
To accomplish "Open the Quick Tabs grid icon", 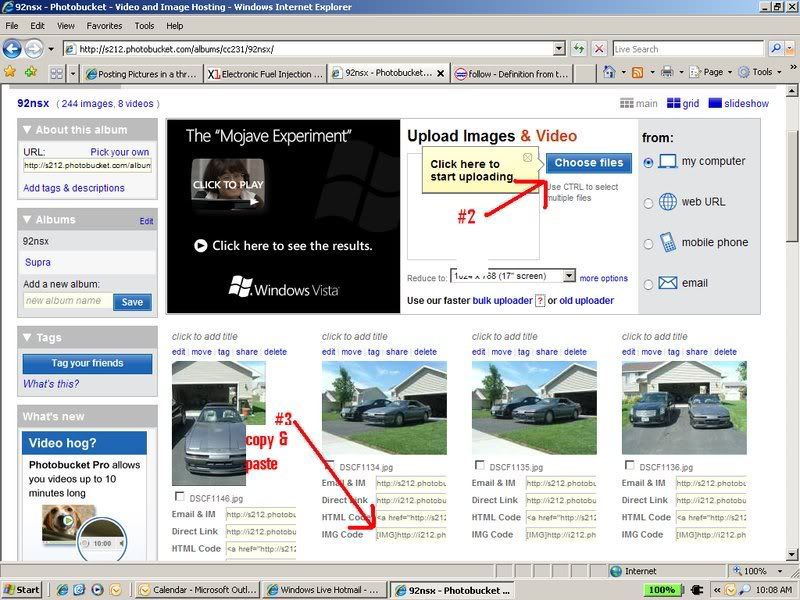I will click(57, 73).
